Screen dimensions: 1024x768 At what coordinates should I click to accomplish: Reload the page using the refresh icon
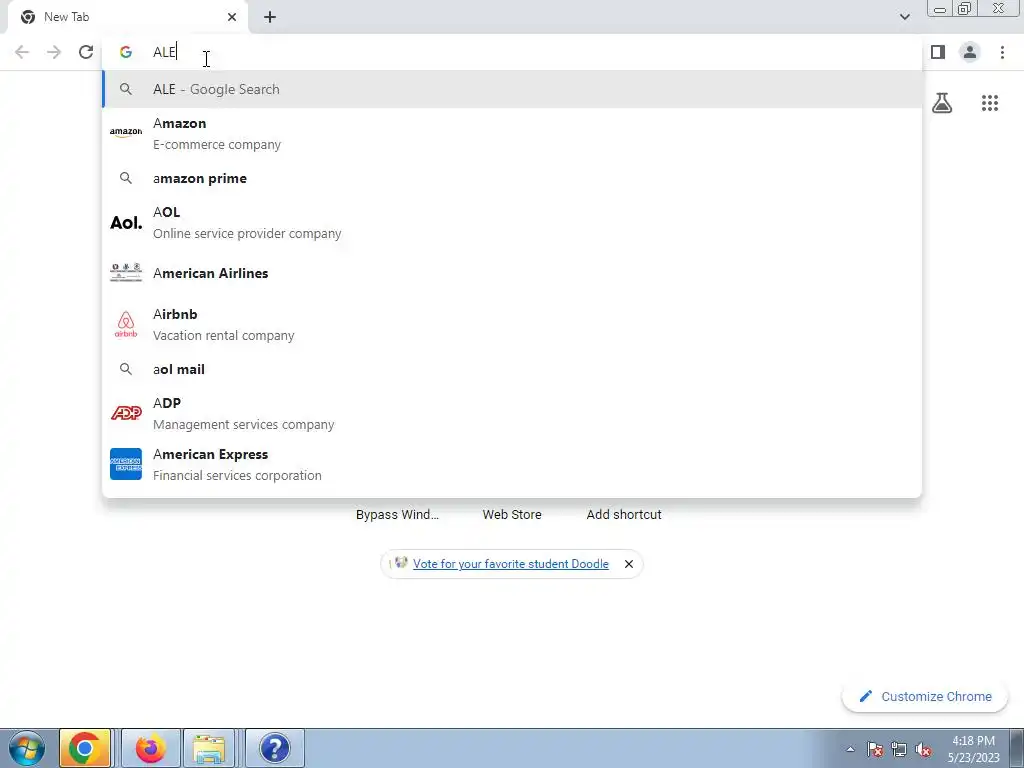click(86, 52)
